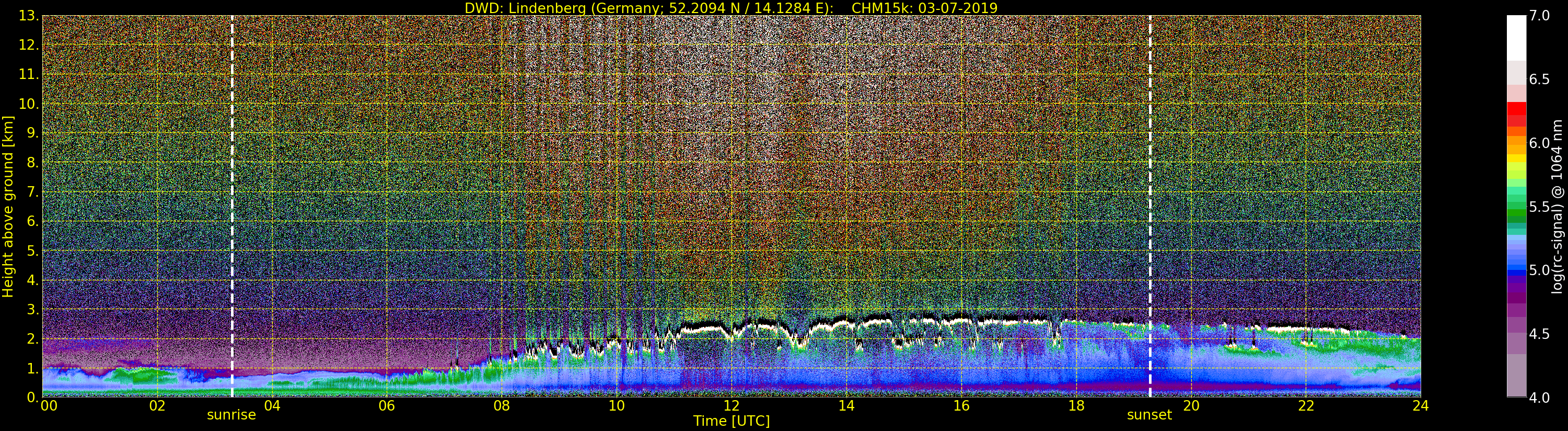Click the colorbar label 'log(rc-signal) @ 1064 nm'
The height and width of the screenshot is (431, 1568).
(x=1557, y=207)
